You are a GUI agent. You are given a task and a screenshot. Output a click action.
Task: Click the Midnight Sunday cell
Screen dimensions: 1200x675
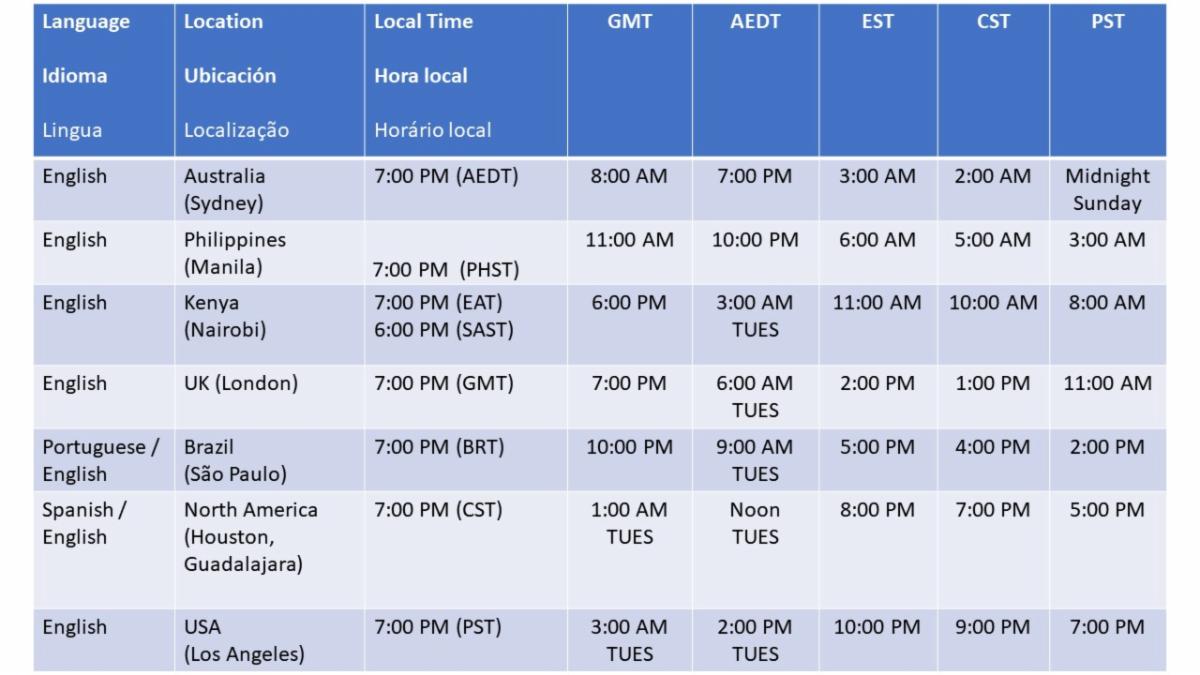pos(1107,190)
